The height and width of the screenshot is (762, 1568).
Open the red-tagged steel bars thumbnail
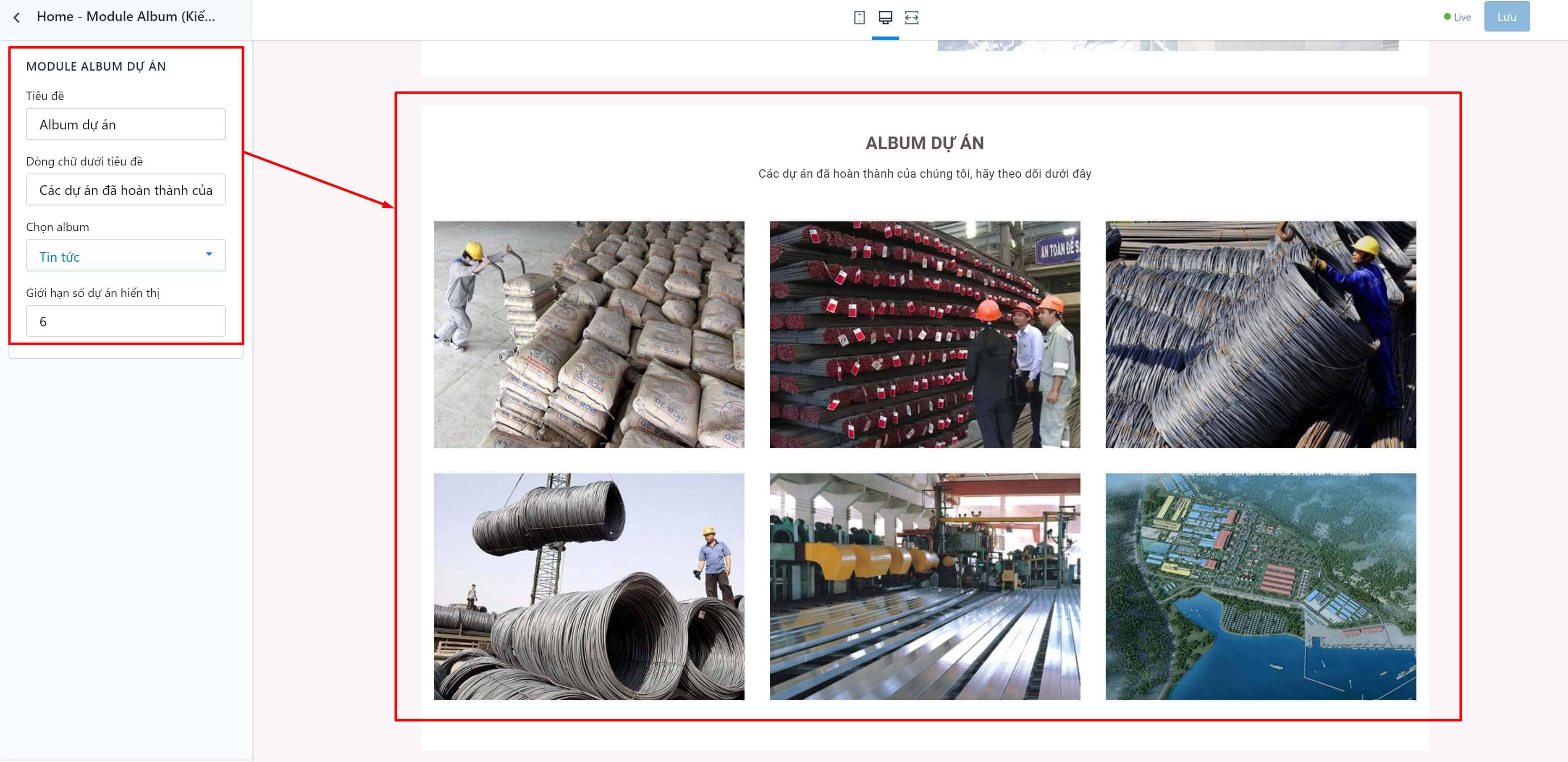[925, 334]
